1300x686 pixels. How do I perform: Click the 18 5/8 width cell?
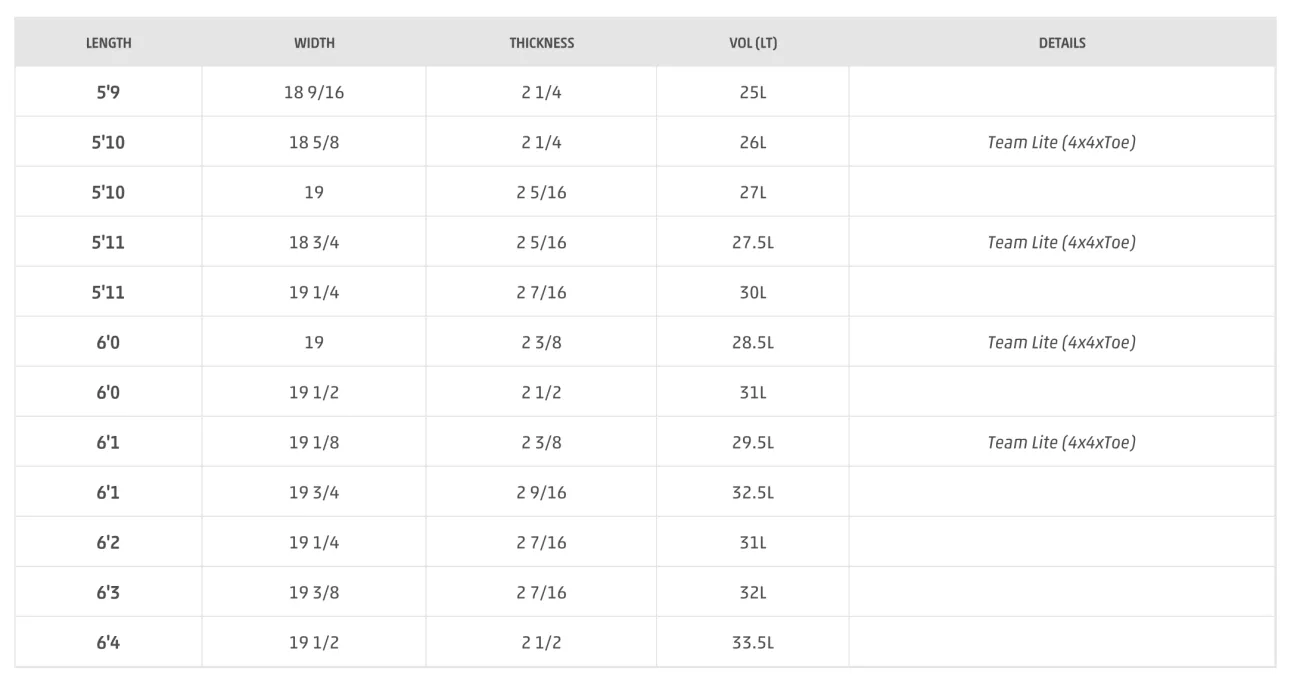[314, 142]
